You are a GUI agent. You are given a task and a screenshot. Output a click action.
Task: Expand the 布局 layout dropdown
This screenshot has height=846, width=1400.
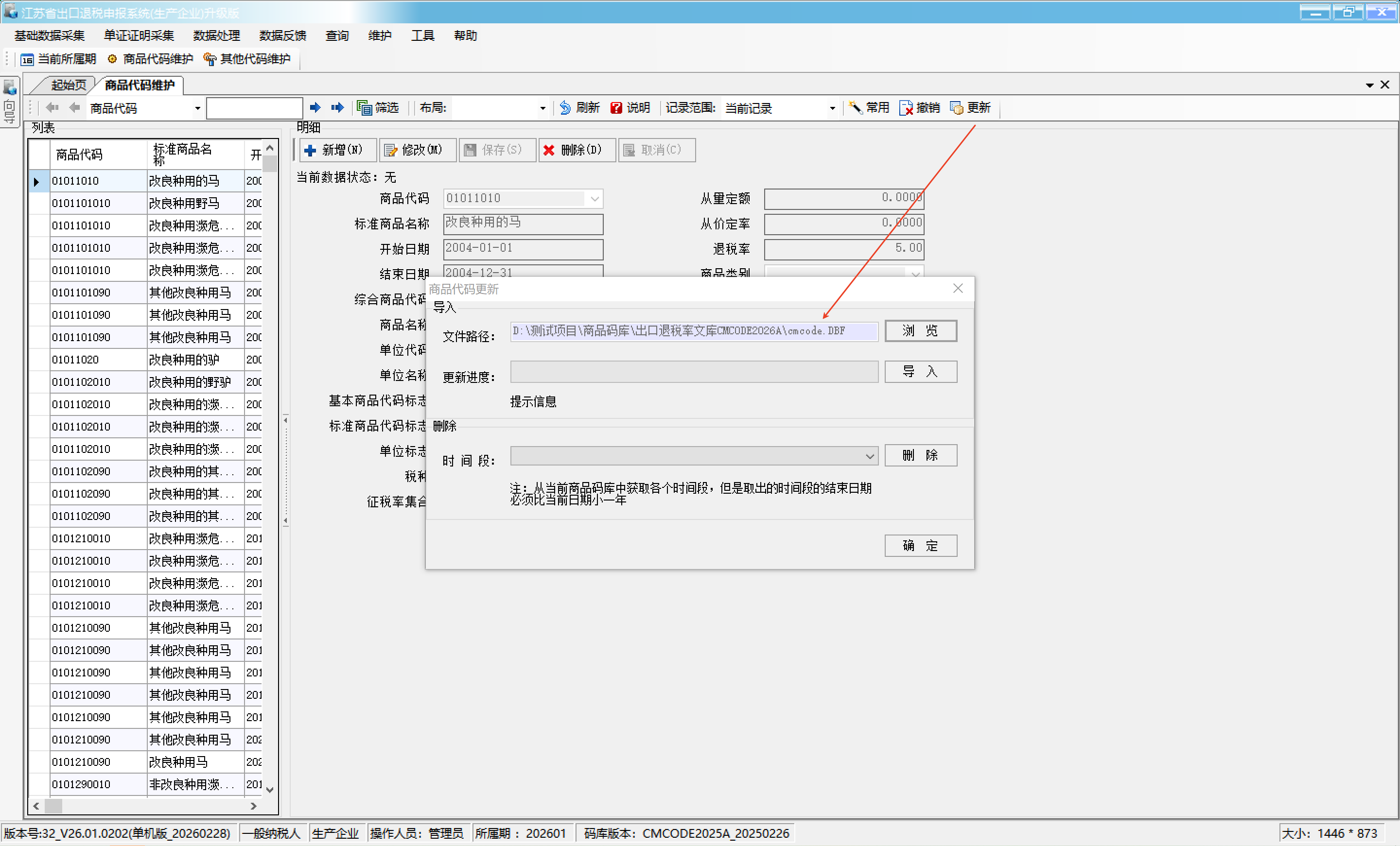(542, 108)
